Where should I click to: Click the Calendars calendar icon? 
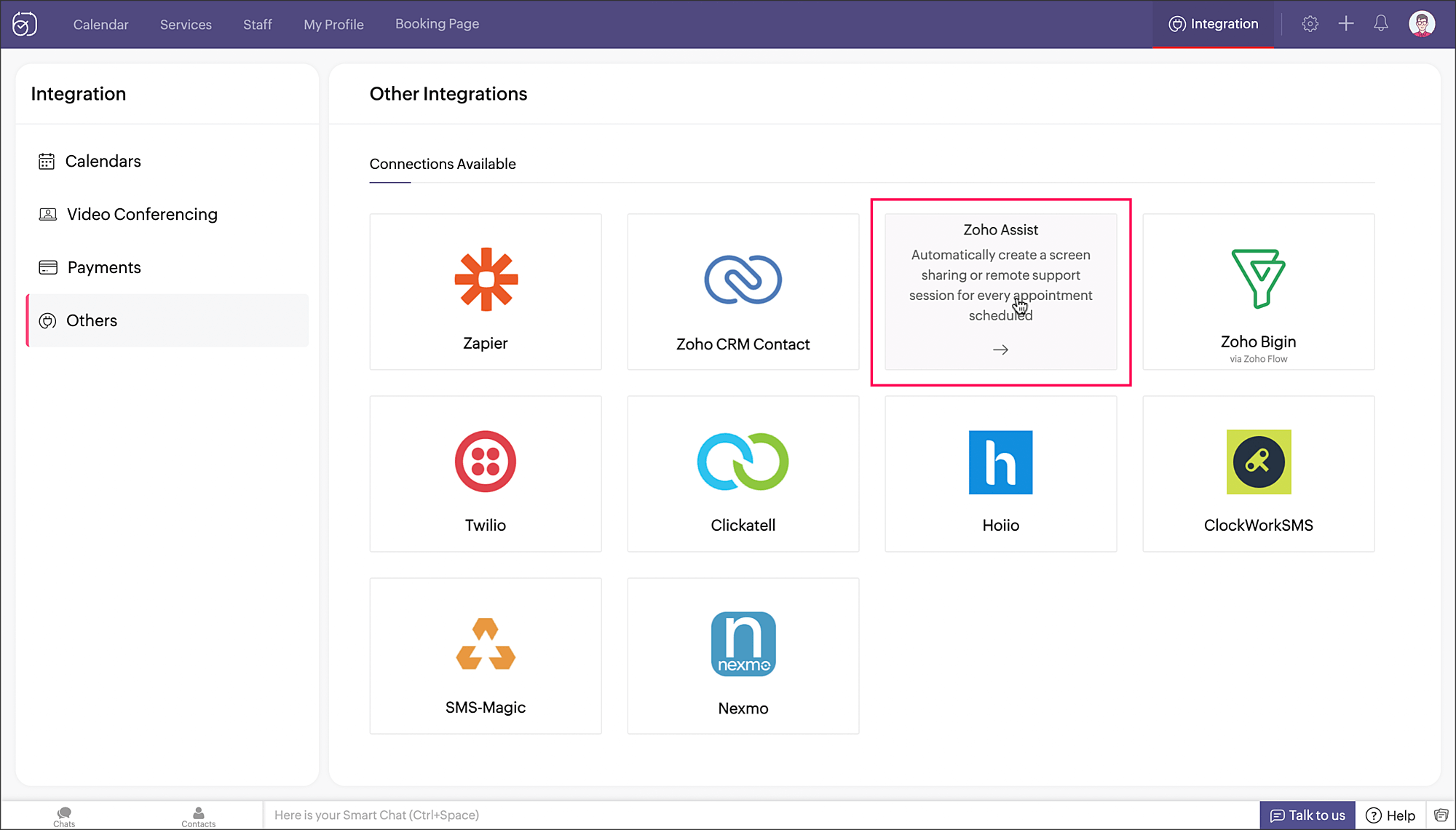pos(47,161)
